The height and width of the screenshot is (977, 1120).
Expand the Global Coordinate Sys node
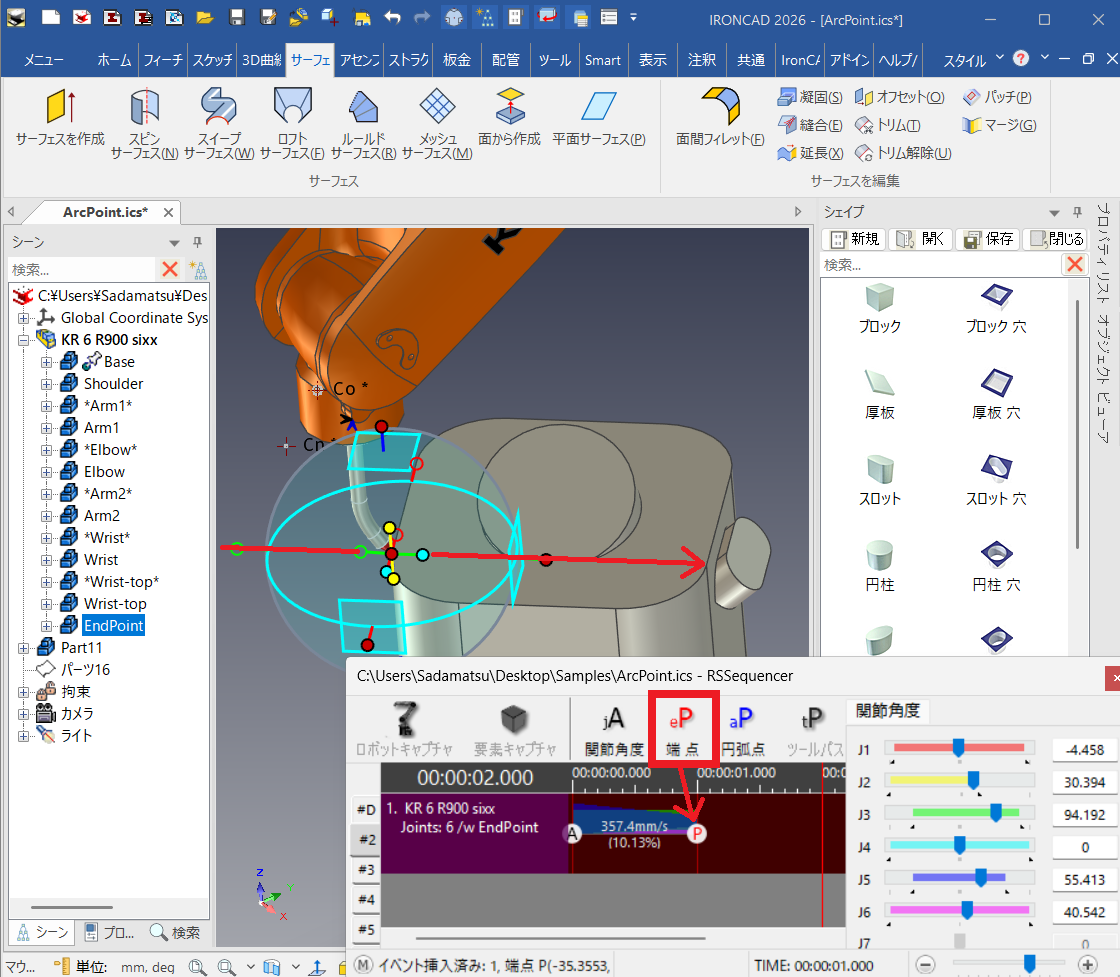24,318
